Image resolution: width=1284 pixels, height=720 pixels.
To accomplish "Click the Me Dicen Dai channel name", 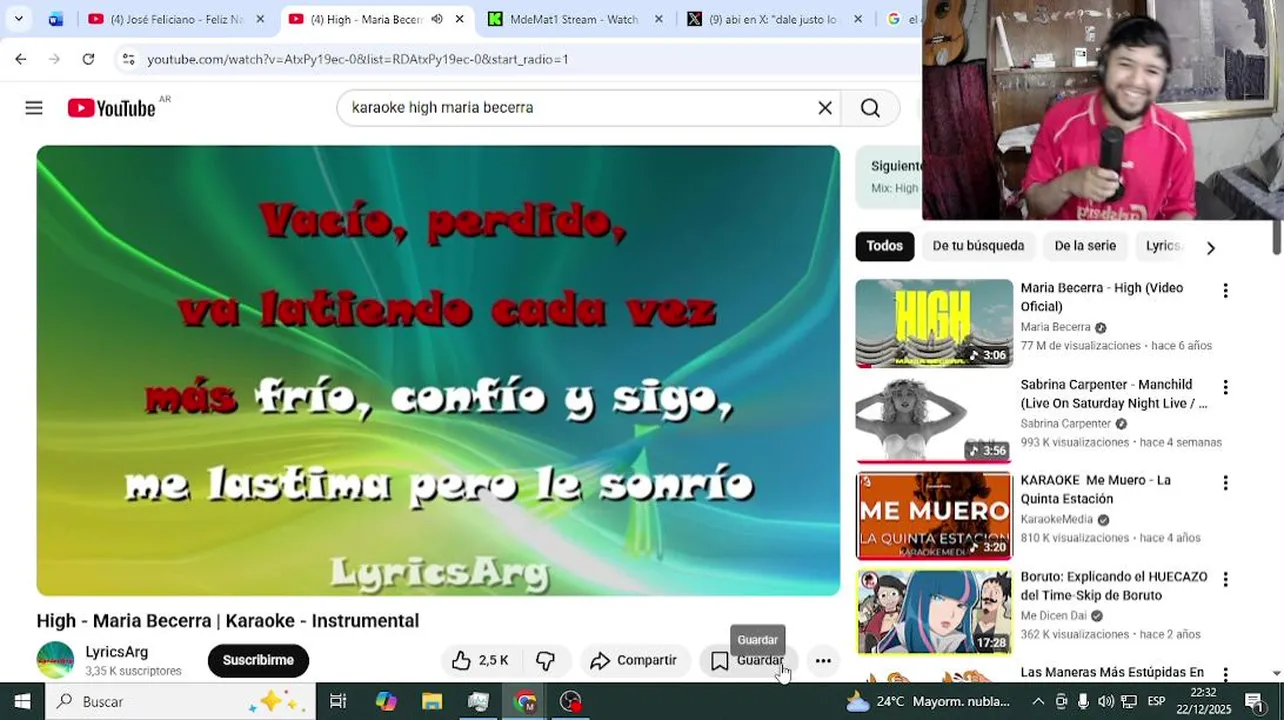I will 1053,616.
